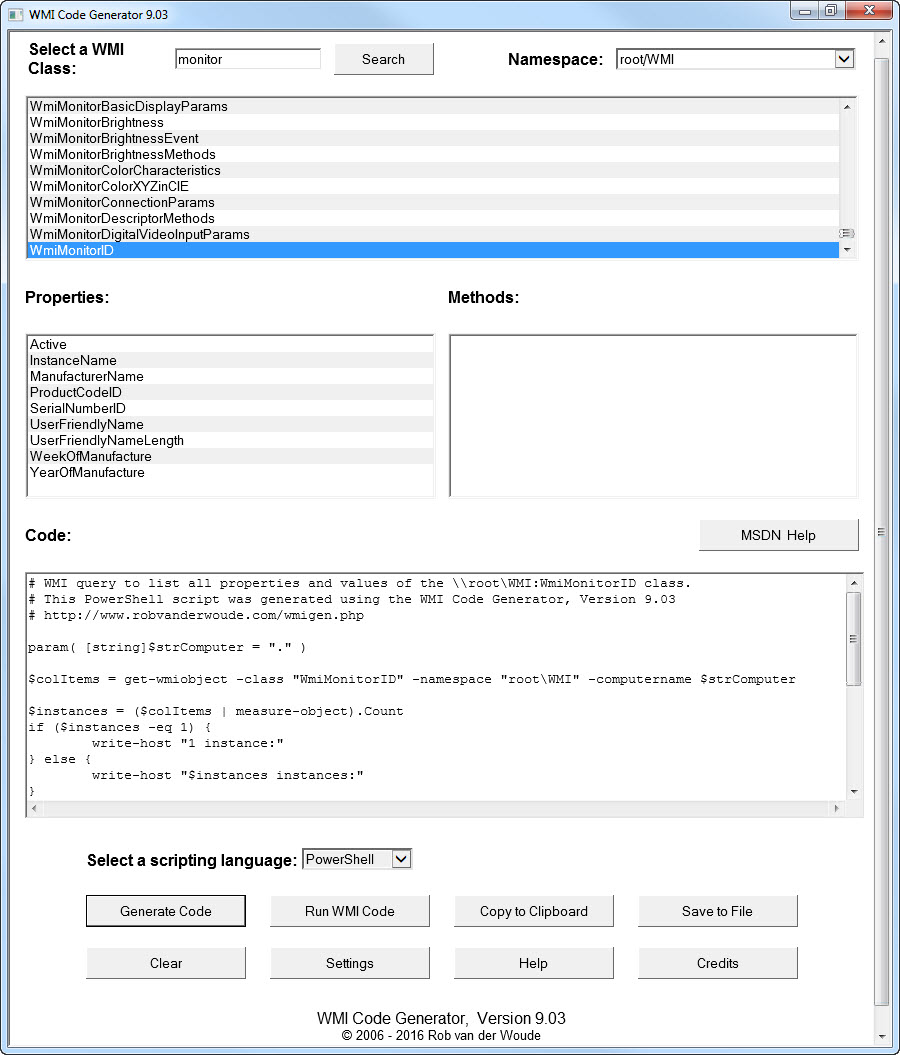Viewport: 900px width, 1055px height.
Task: Select the WmiMonitorDigitalVideoInputParams class
Action: click(x=433, y=234)
